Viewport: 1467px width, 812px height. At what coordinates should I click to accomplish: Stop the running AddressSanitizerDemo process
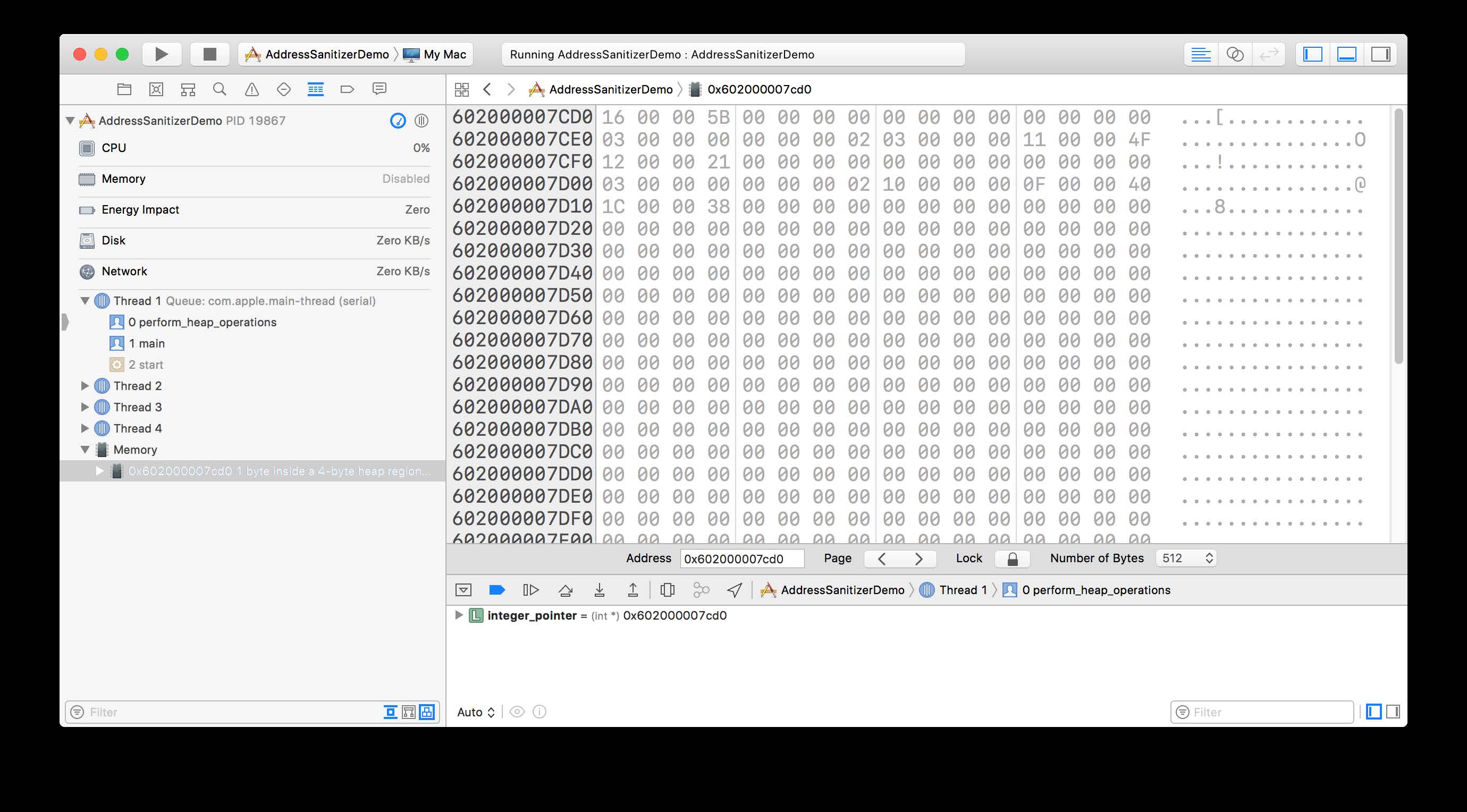pos(209,54)
